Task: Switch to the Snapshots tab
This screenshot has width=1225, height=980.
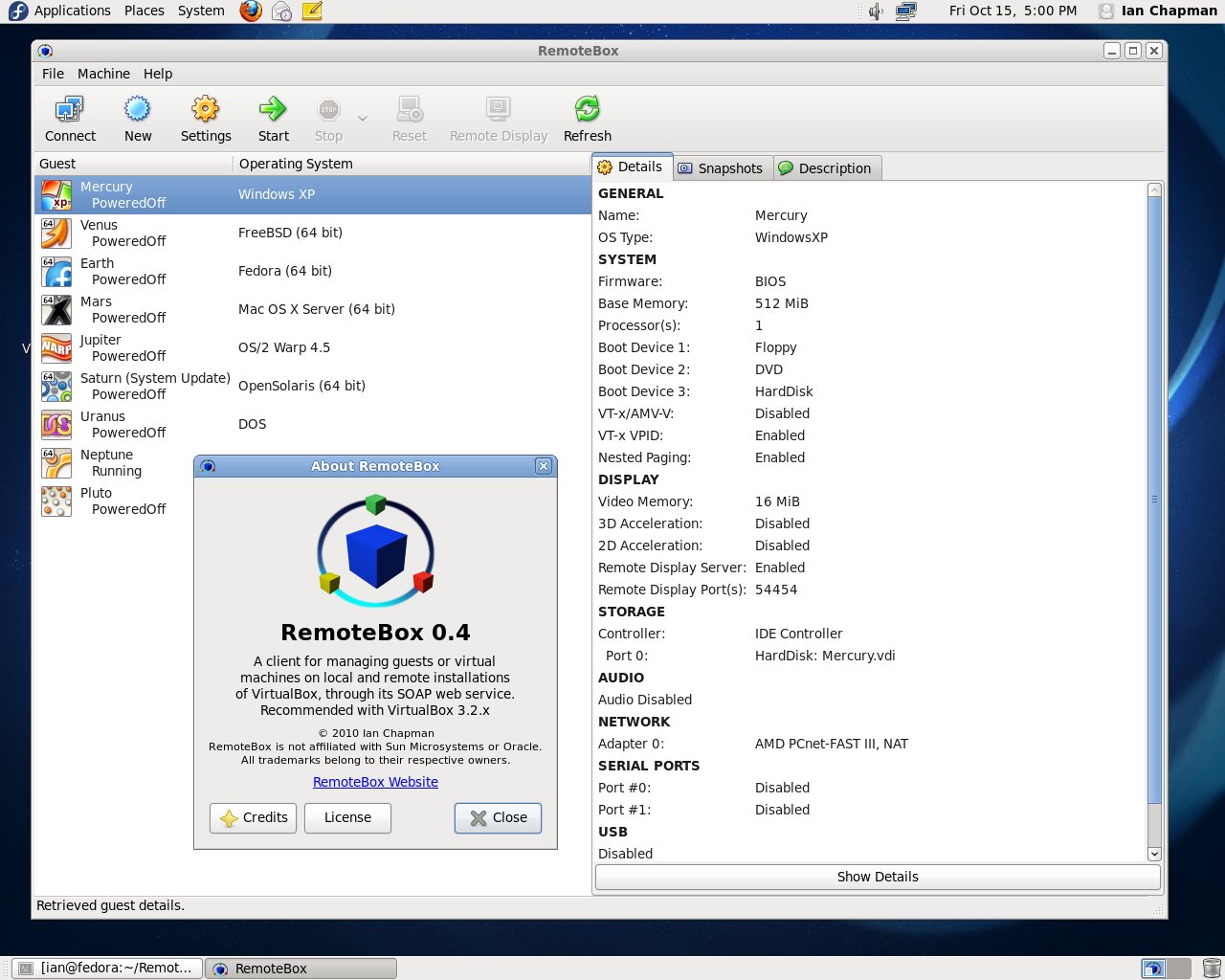Action: (x=722, y=168)
